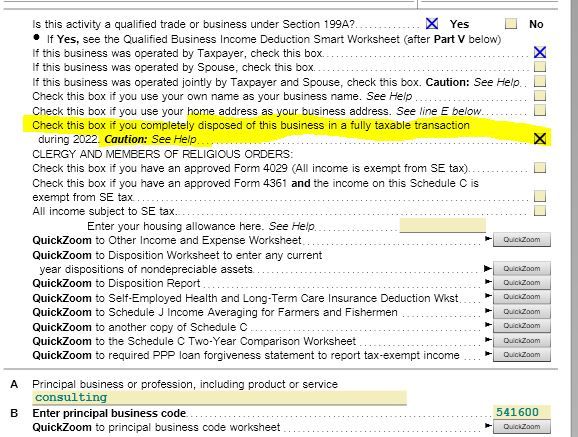This screenshot has height=437, width=578.
Task: Click the housing allowance input field
Action: click(x=443, y=225)
